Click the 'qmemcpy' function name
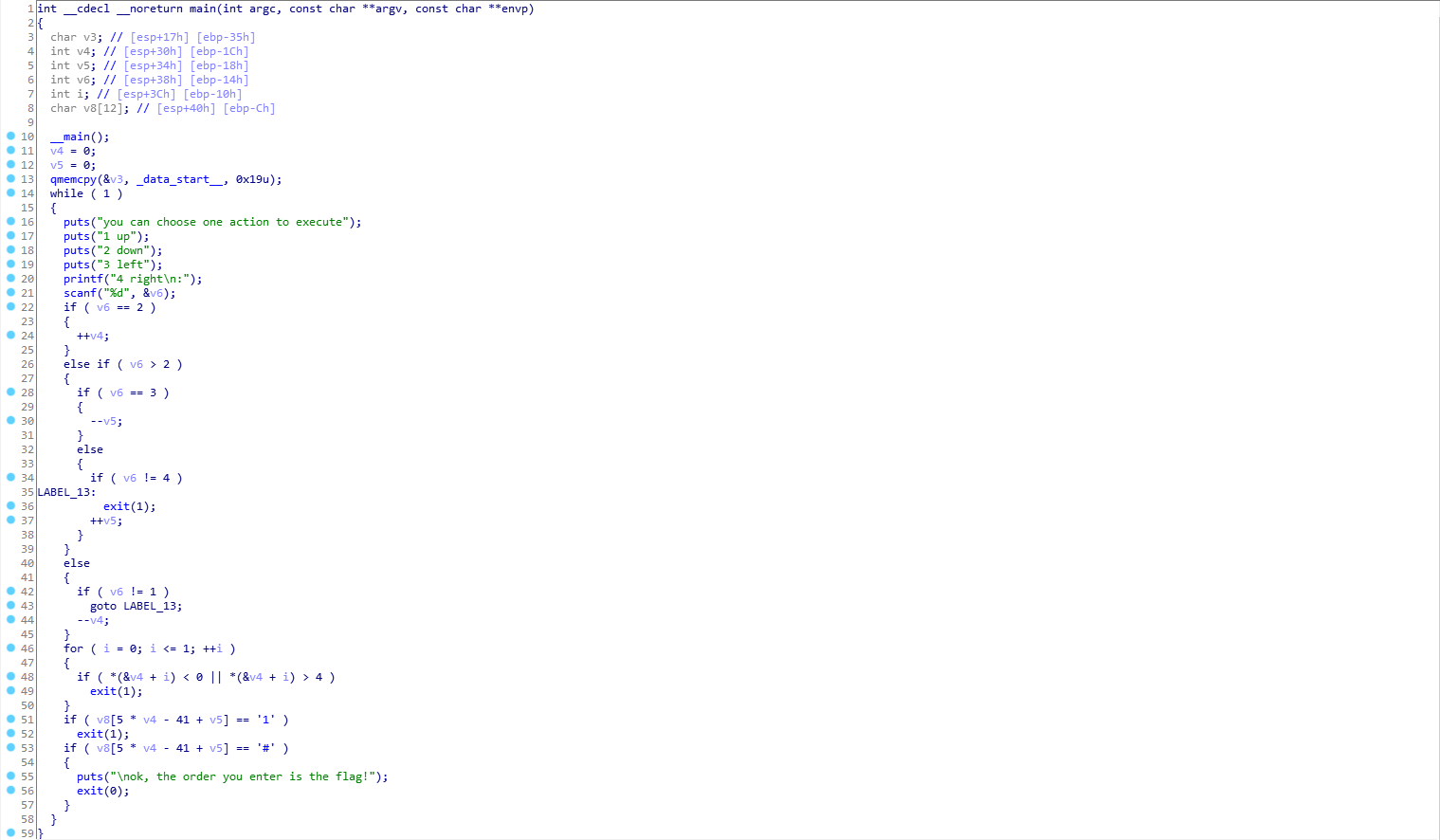Image resolution: width=1440 pixels, height=840 pixels. click(x=73, y=179)
